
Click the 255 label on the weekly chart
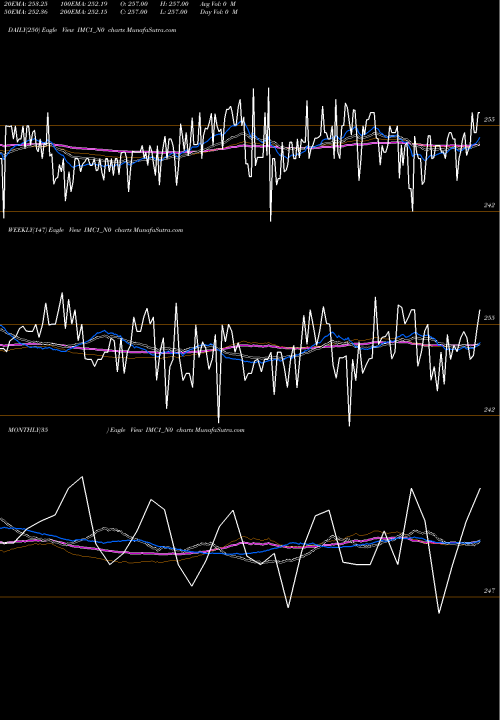489,318
